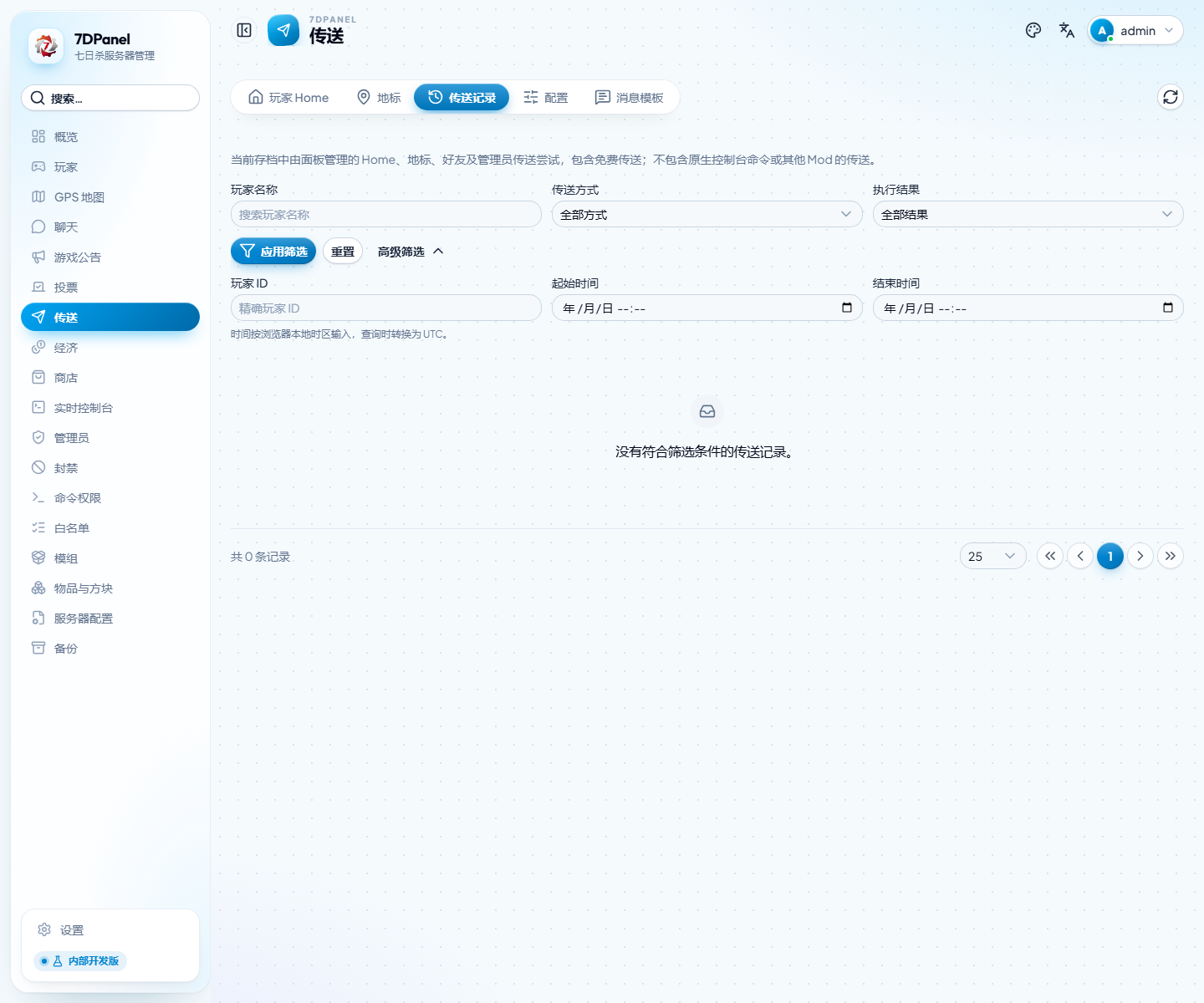Viewport: 1204px width, 1003px height.
Task: Go to the first page of records
Action: 1050,556
